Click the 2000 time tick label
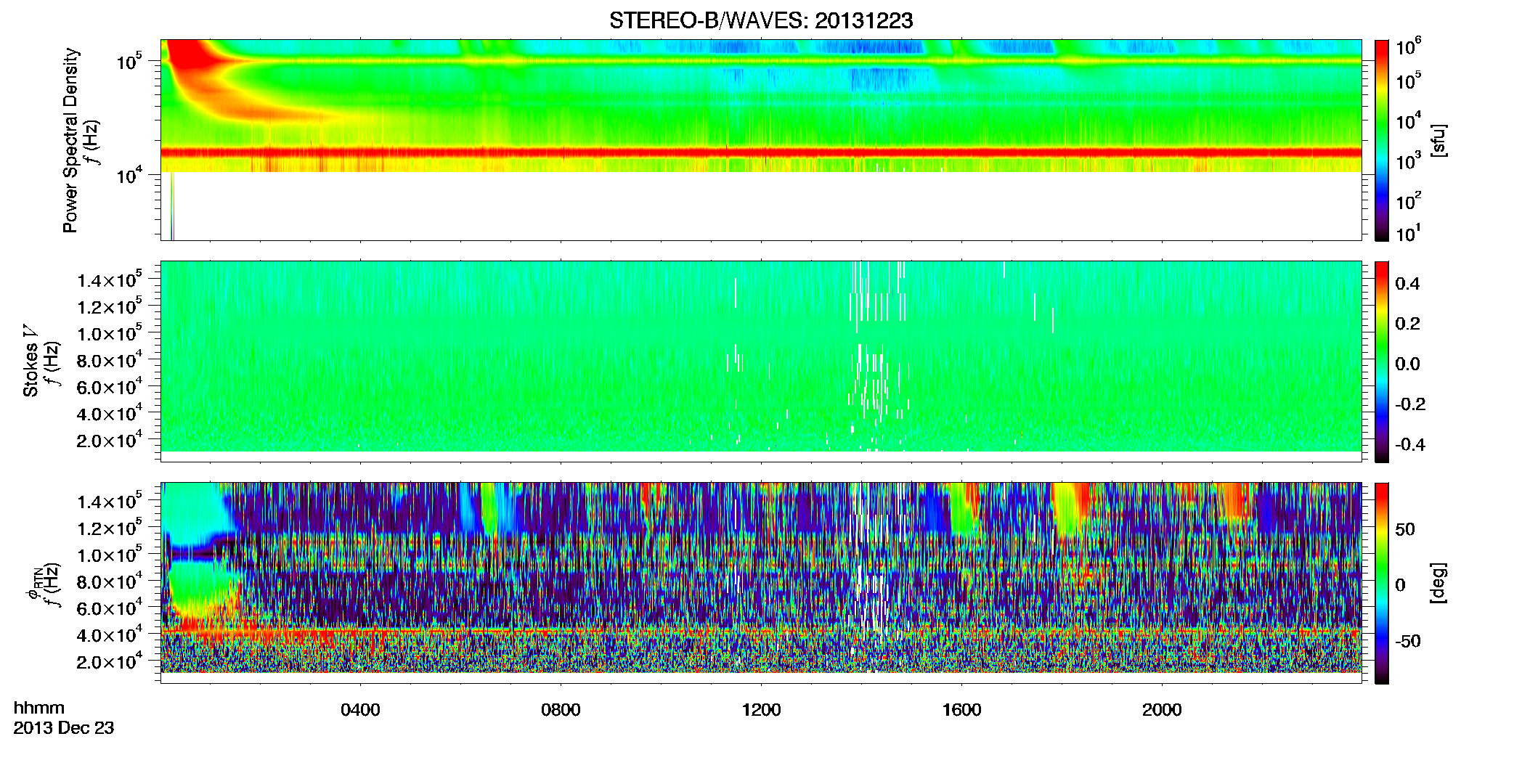Viewport: 1522px width, 784px height. coord(1162,710)
